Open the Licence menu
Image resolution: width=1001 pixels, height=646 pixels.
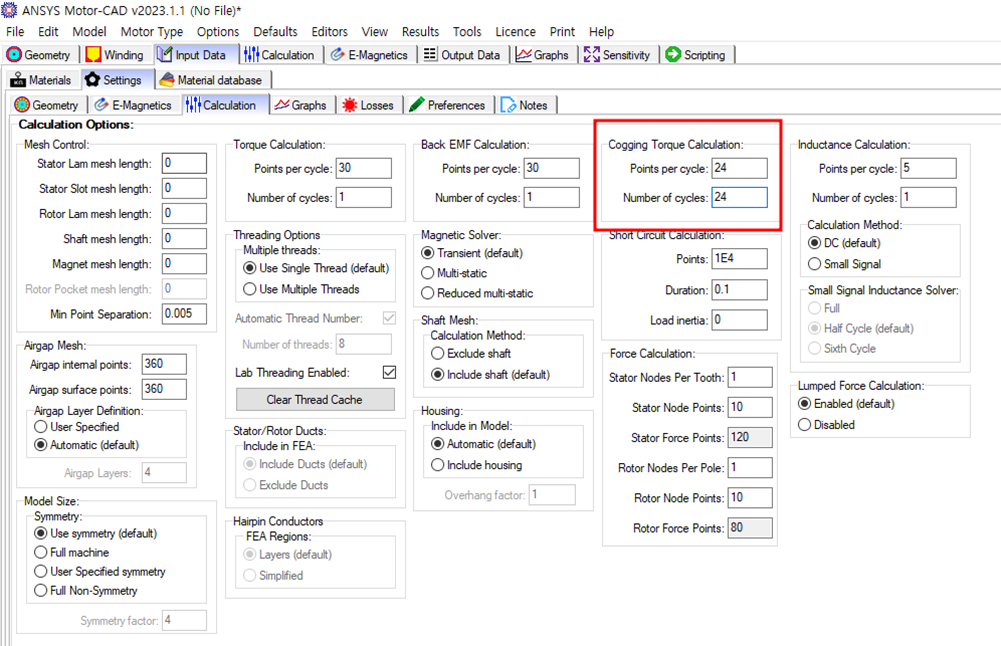515,31
